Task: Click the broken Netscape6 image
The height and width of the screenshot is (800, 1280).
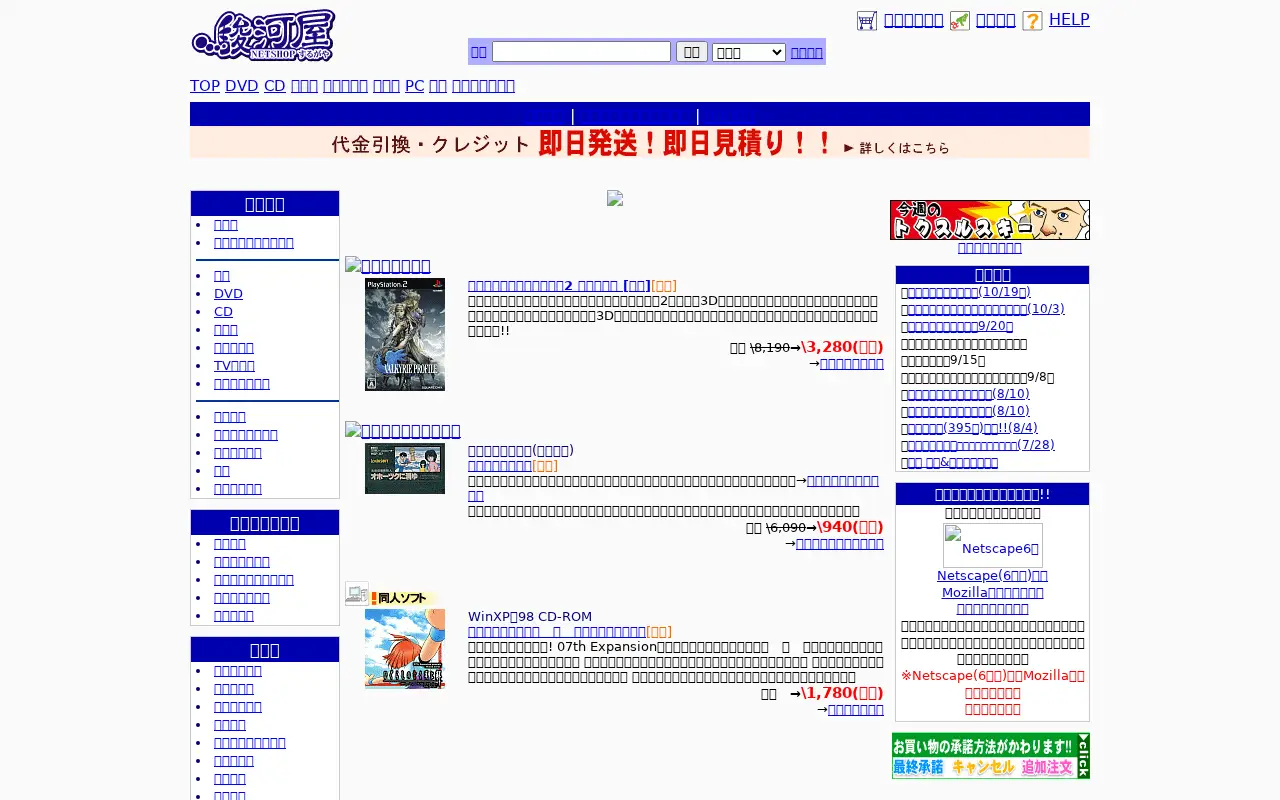Action: (992, 546)
